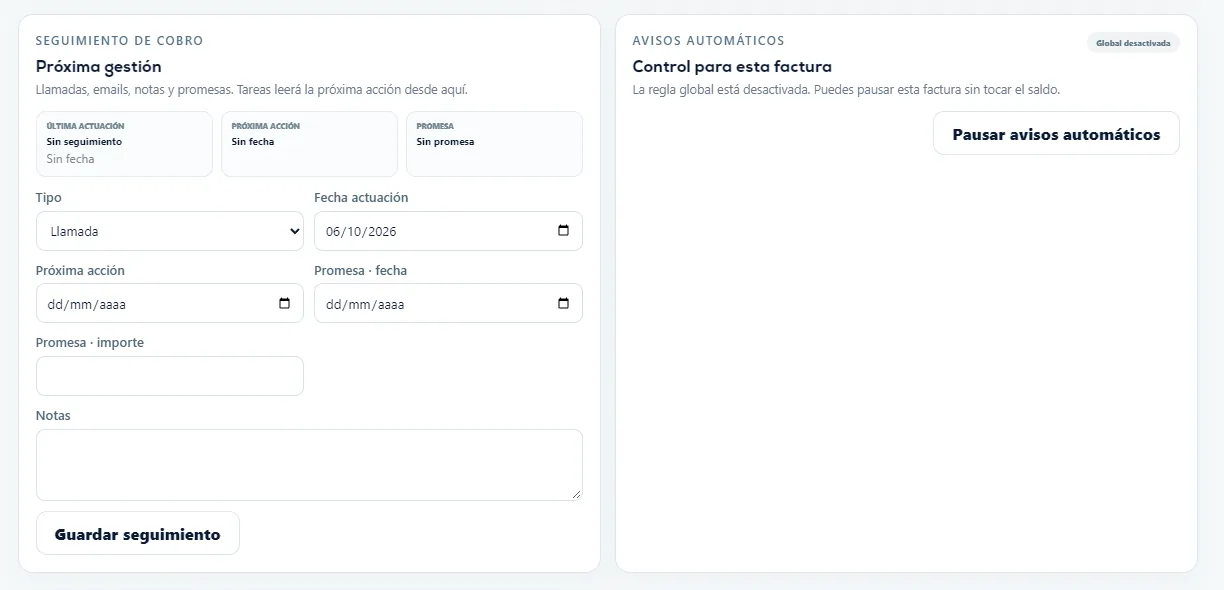Screen dimensions: 1224x590
Task: Open calendar picker for Promesa · fecha
Action: 563,303
